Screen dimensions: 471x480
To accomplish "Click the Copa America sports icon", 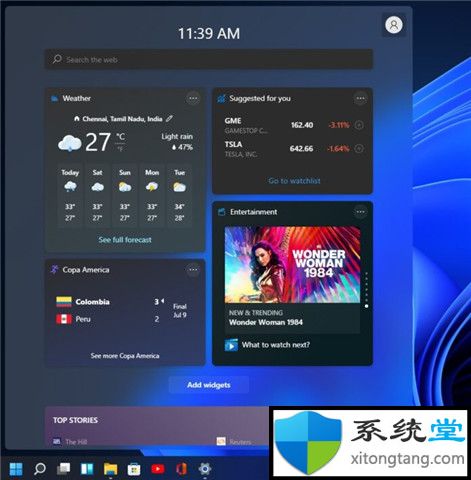I will pos(54,269).
